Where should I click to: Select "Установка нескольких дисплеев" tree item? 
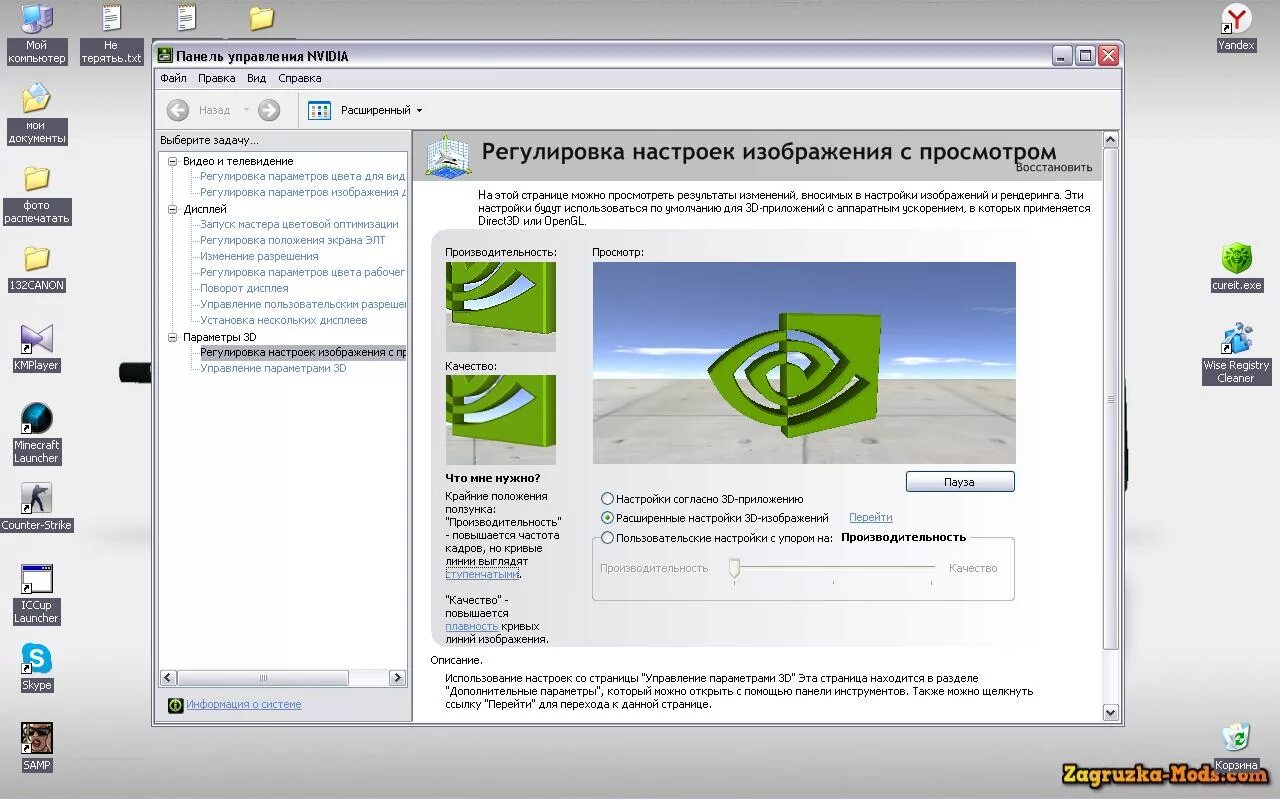coord(283,321)
